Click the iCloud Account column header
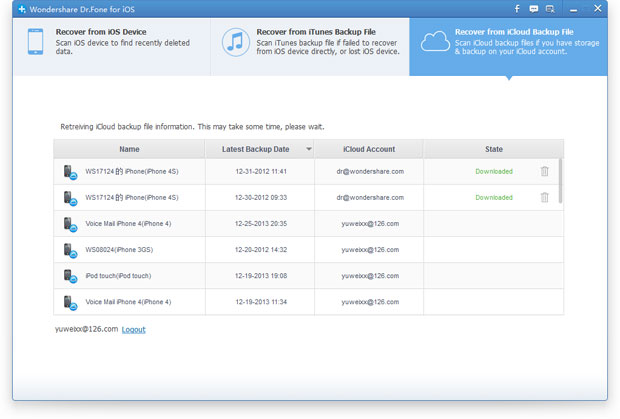Viewport: 620px width, 419px height. (369, 149)
